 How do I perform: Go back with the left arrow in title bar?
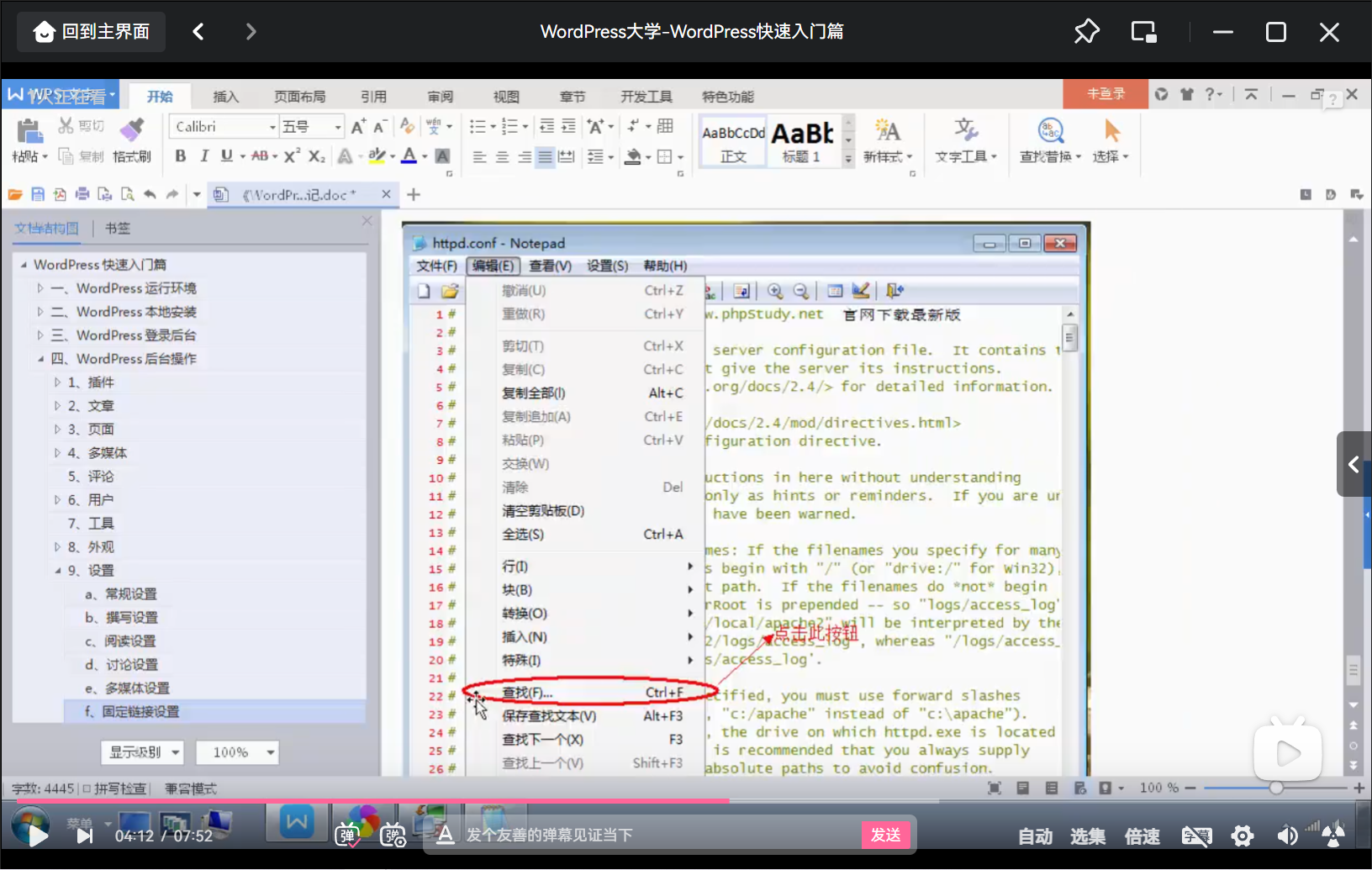[198, 32]
